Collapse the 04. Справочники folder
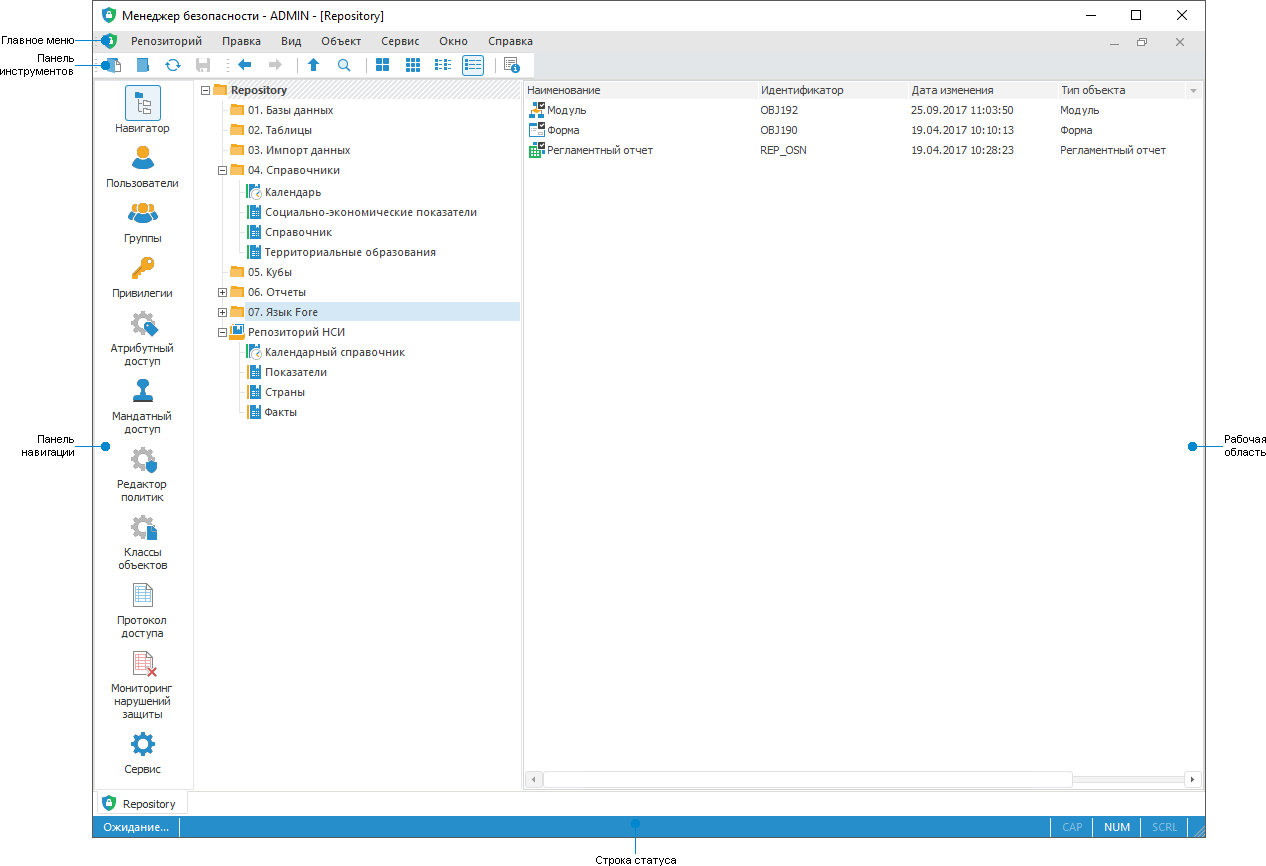Screen dimensions: 1266x866 222,170
